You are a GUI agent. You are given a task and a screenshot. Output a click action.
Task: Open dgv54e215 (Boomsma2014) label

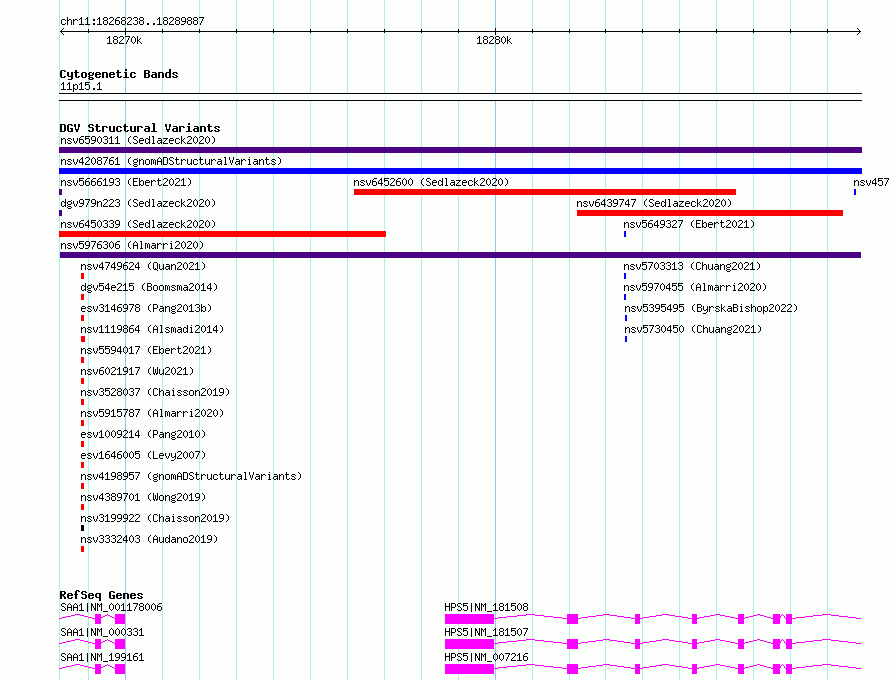click(x=149, y=287)
